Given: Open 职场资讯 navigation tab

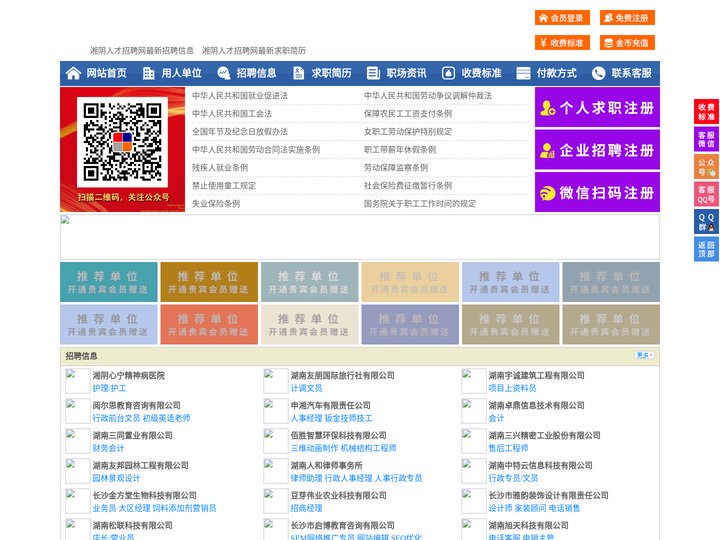Looking at the screenshot, I should pyautogui.click(x=398, y=73).
